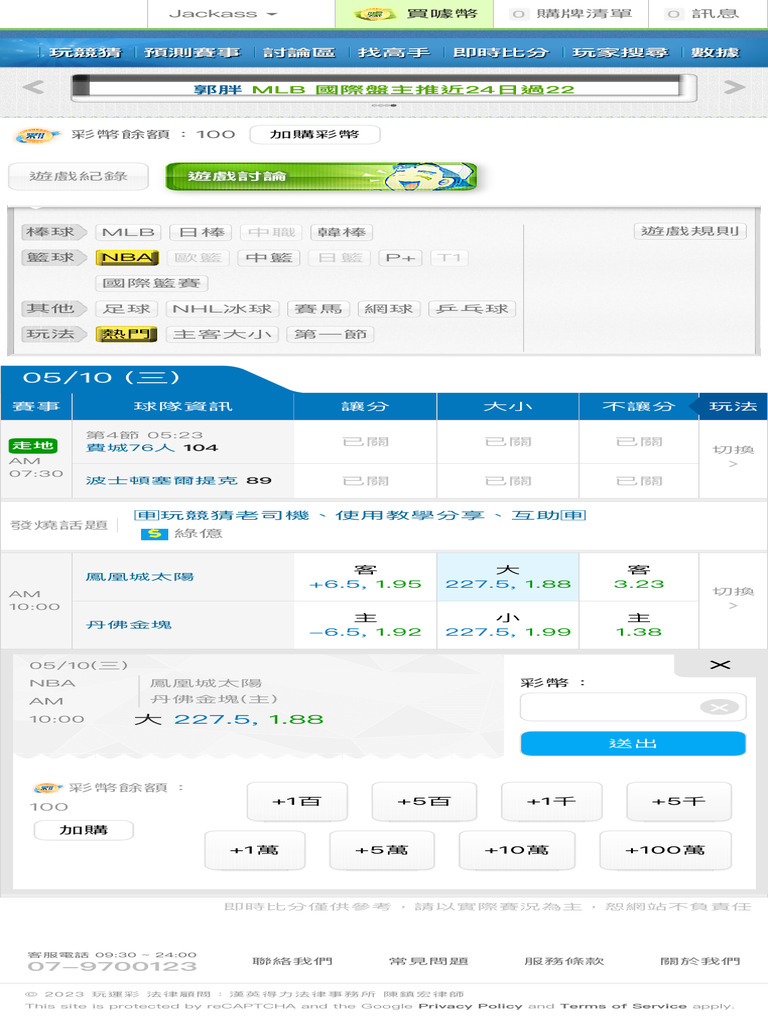Go to 玩競猜 menu
Viewport: 768px width, 1024px height.
coord(86,52)
